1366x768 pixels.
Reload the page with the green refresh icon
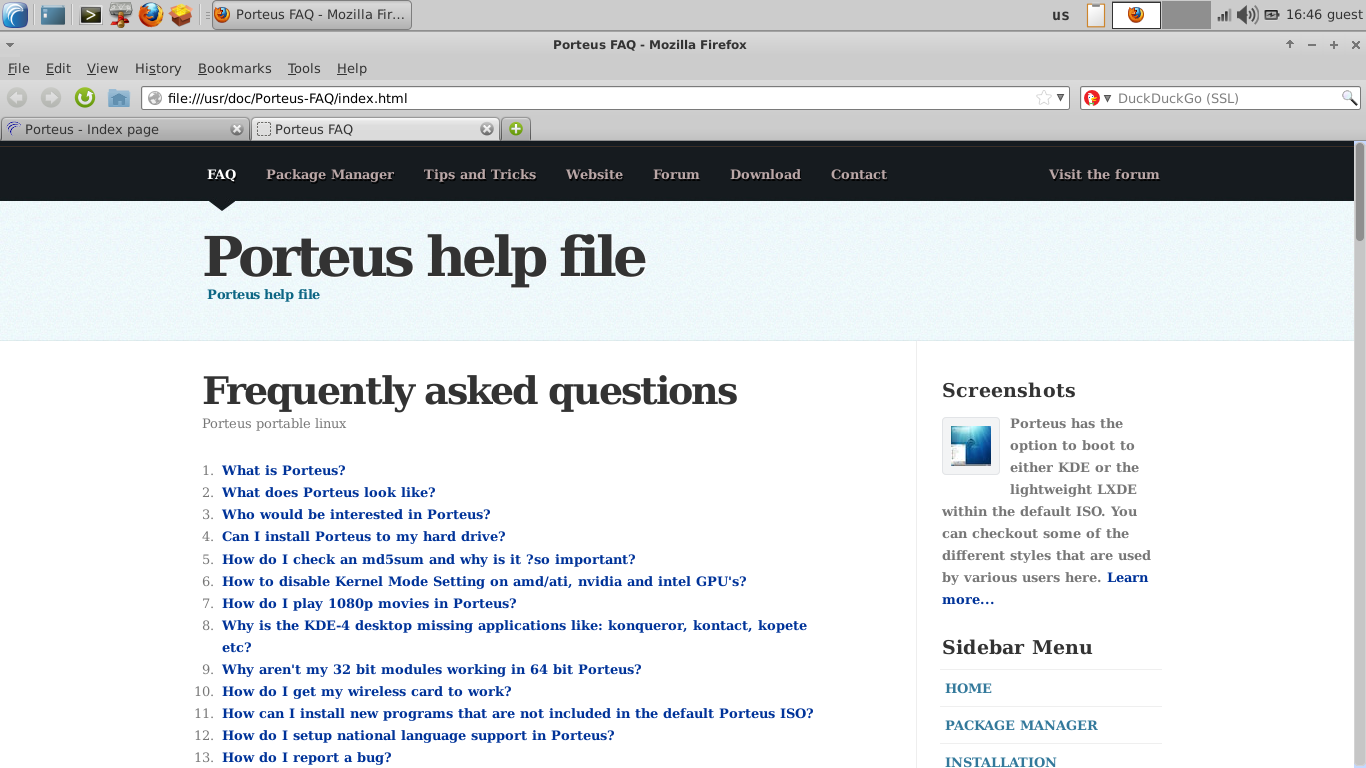85,98
